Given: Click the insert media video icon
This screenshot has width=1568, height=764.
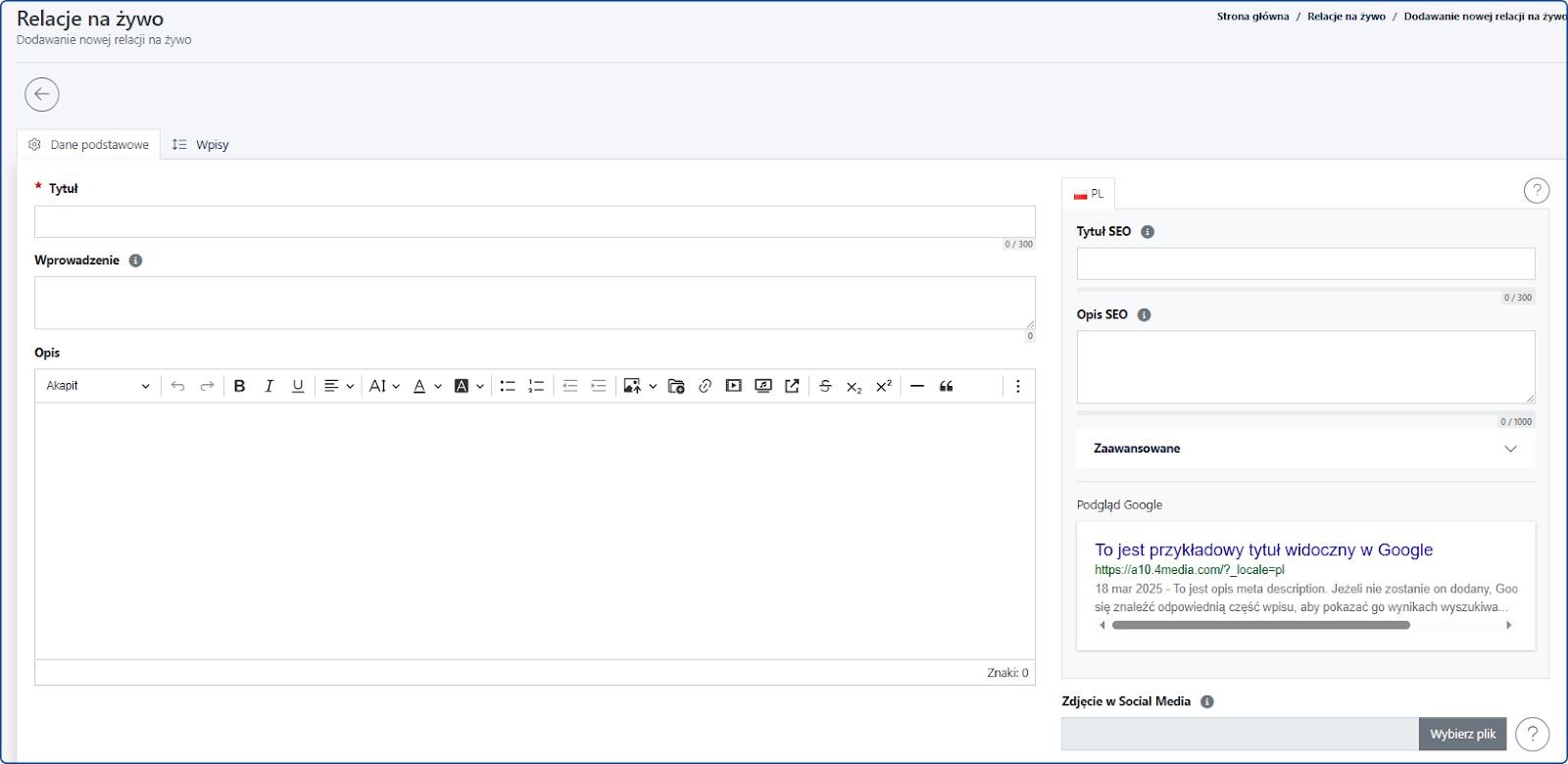Looking at the screenshot, I should click(x=733, y=386).
